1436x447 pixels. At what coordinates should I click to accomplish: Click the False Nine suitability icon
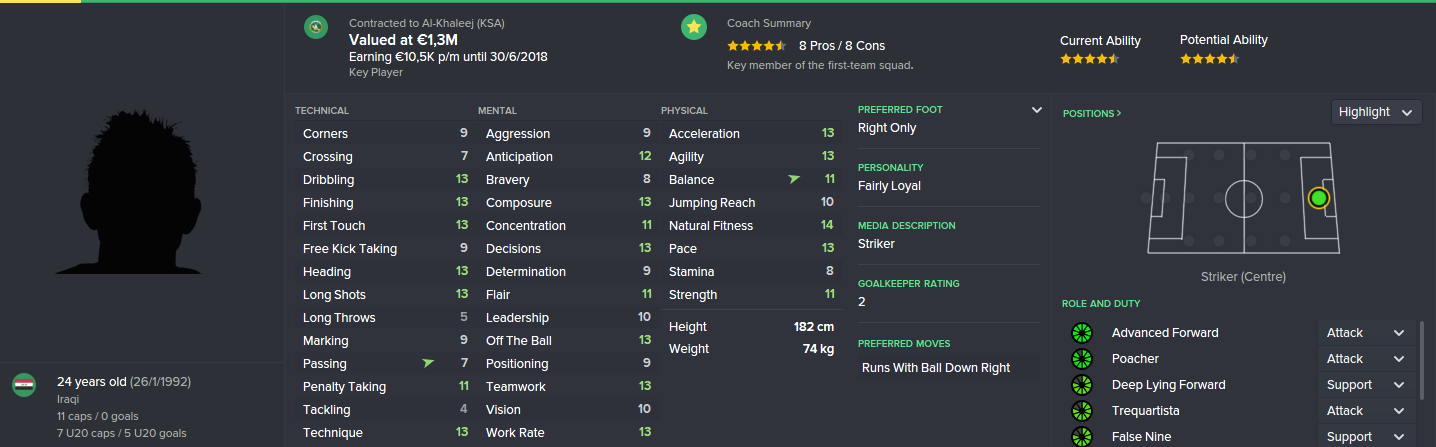1080,436
